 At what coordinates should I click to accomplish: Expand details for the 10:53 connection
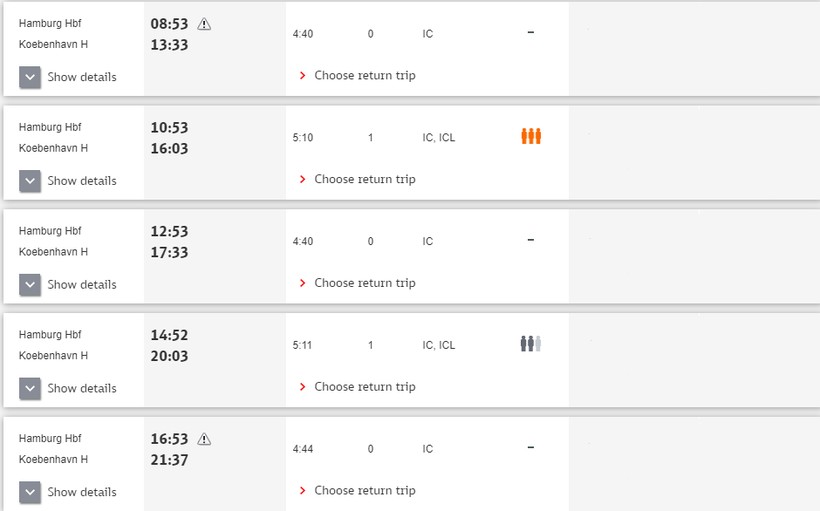[30, 181]
